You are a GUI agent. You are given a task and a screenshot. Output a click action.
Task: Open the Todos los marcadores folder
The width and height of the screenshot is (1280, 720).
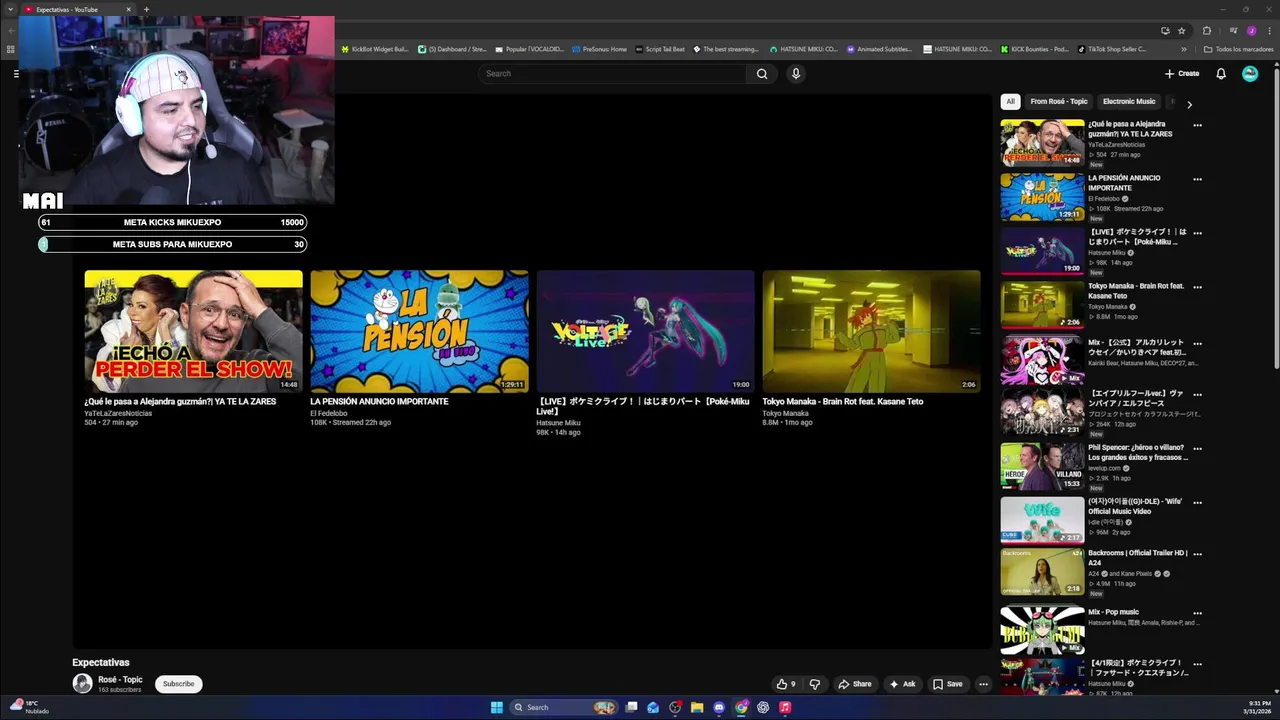(x=1238, y=49)
